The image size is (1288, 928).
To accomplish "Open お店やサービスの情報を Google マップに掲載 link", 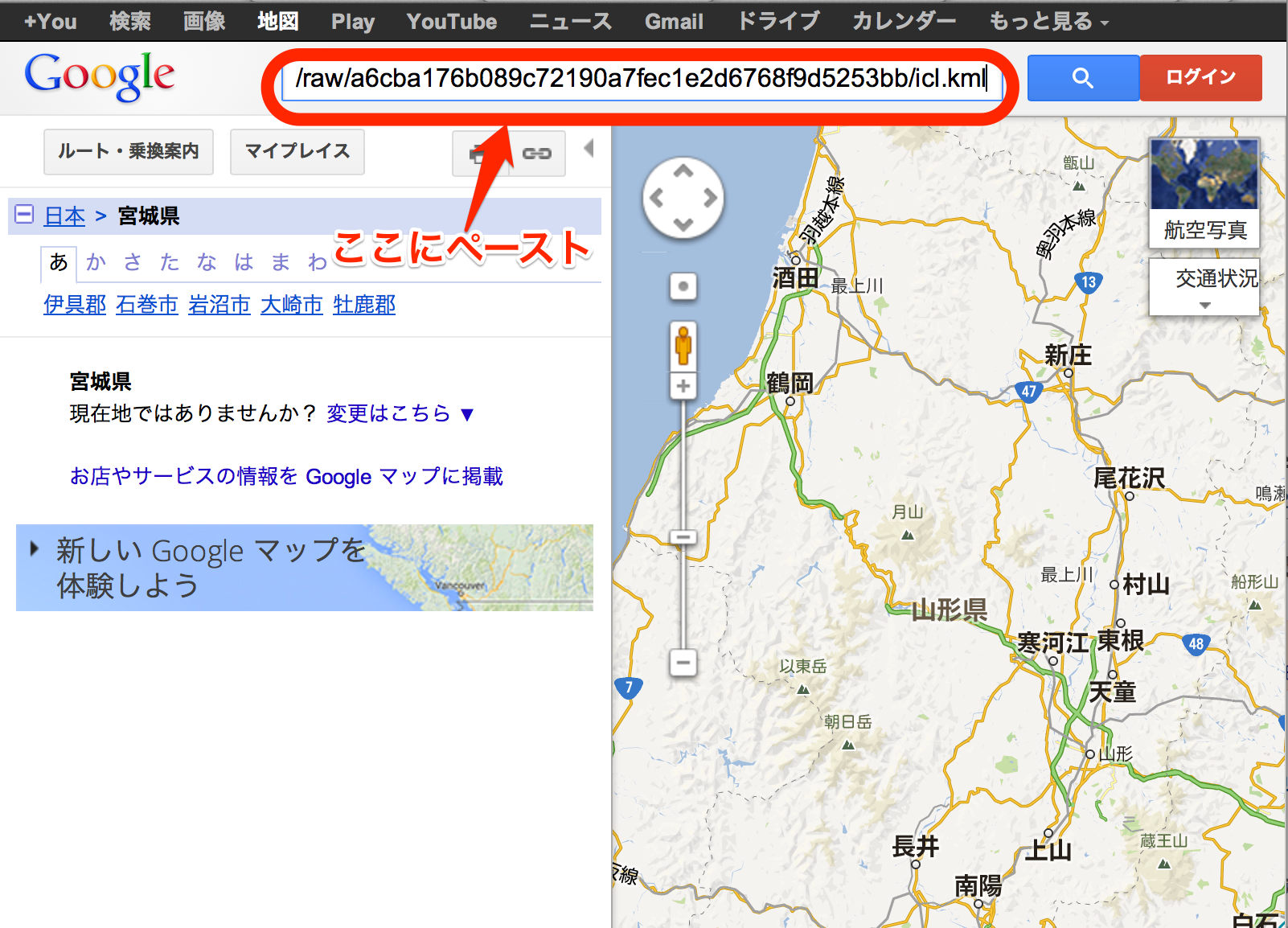I will pos(286,477).
